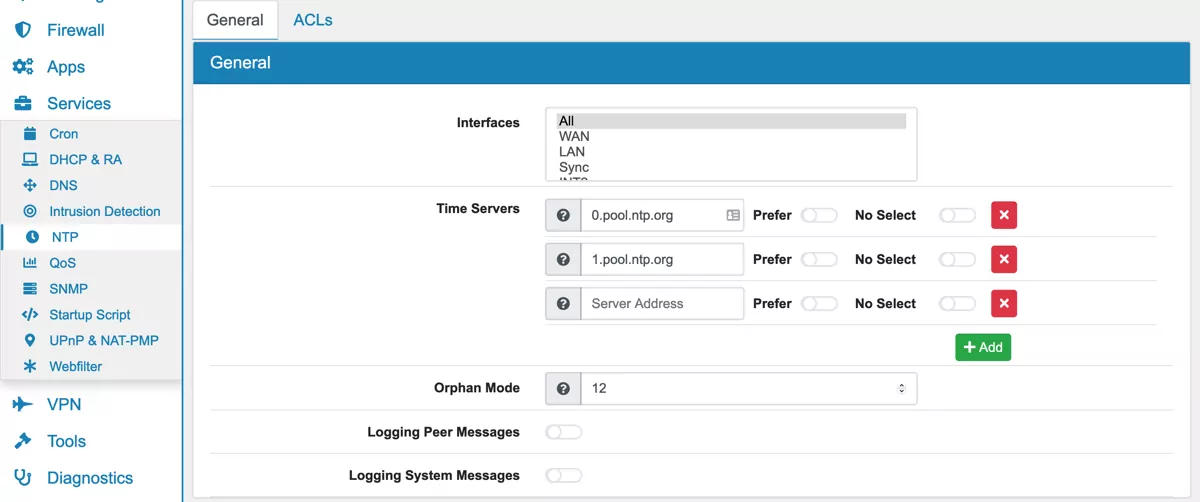
Task: Toggle No Select for 1.pool.ntp.org
Action: 957,259
